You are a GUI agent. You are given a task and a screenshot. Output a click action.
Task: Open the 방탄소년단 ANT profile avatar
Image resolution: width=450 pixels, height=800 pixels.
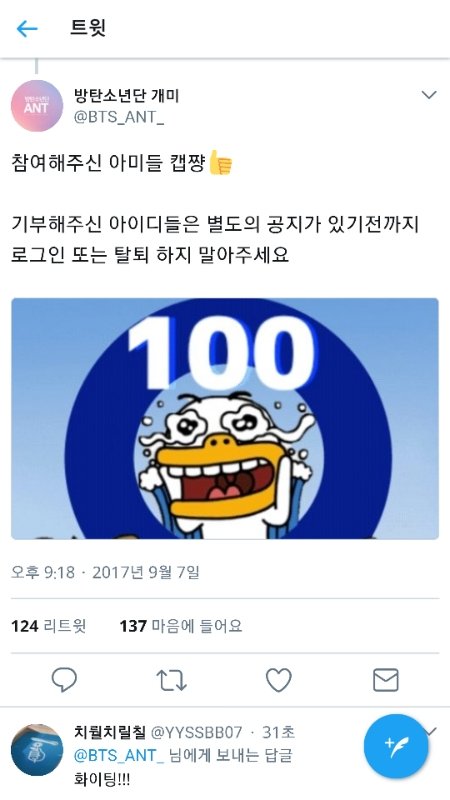pos(37,106)
